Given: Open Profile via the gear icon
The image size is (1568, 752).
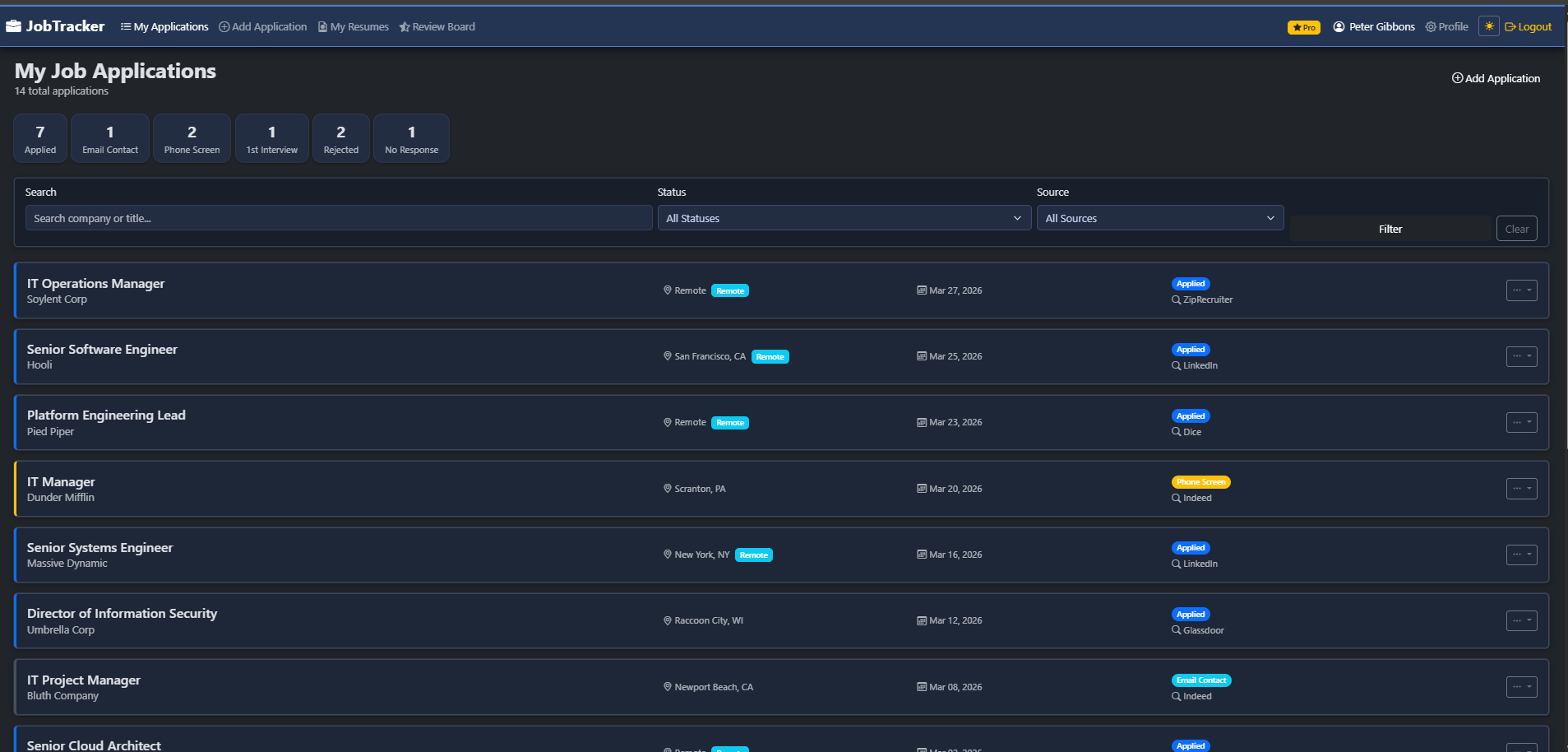Looking at the screenshot, I should pos(1430,26).
